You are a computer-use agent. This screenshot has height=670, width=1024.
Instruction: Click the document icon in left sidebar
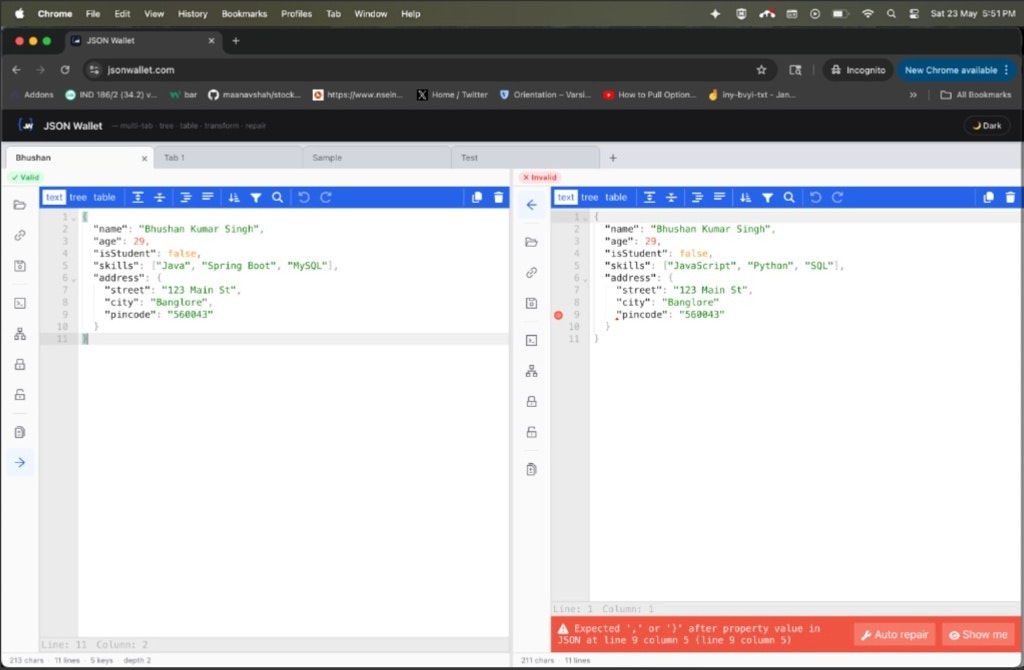point(20,432)
